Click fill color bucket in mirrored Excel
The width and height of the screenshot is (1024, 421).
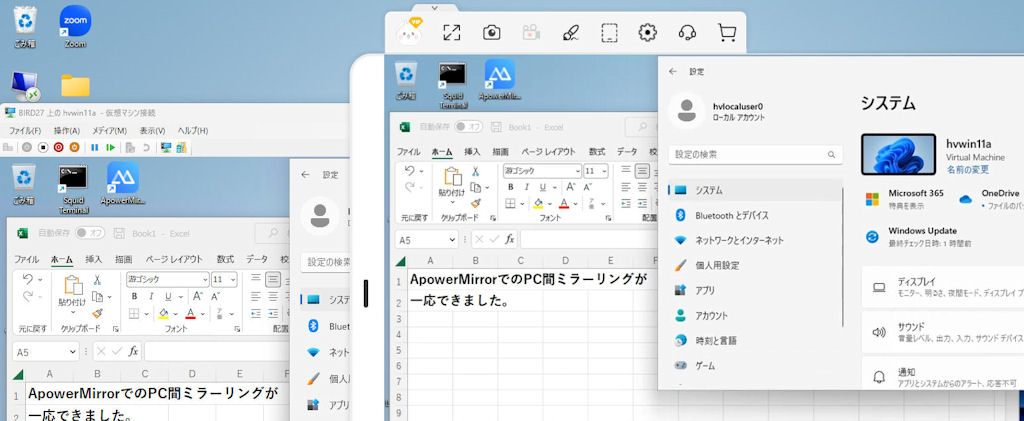point(539,204)
